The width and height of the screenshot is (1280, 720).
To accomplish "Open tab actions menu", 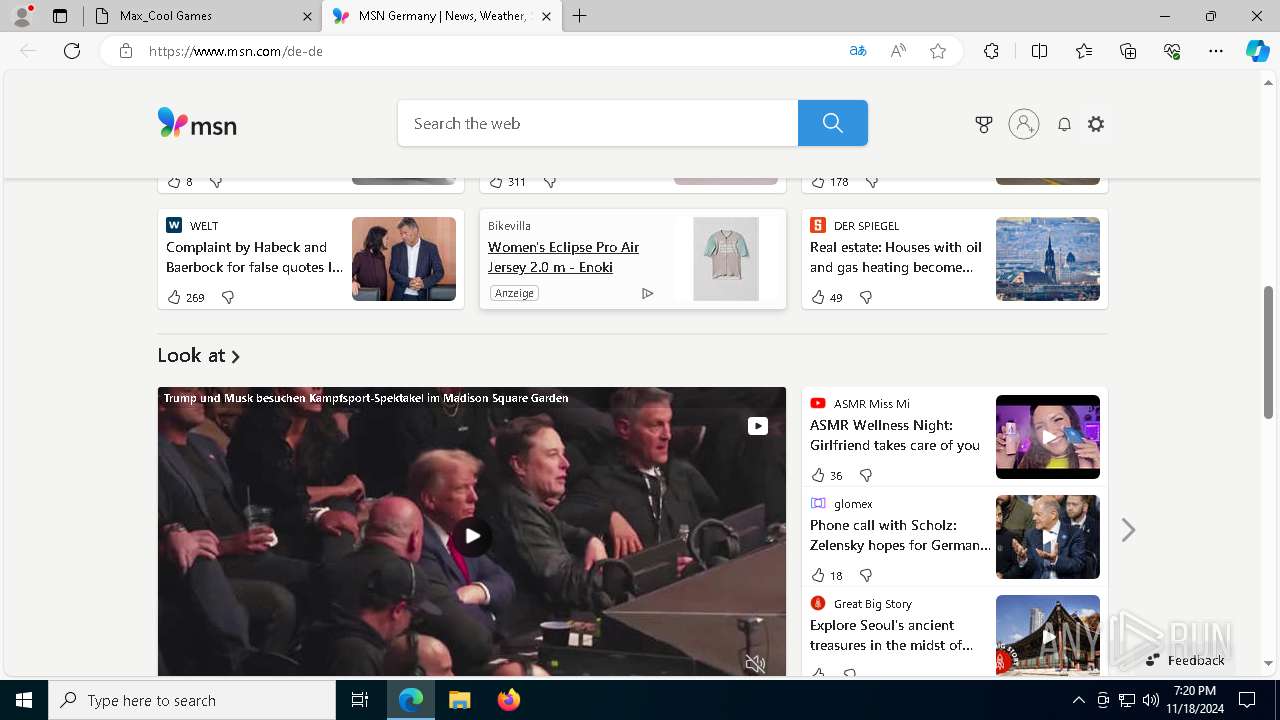I will click(x=60, y=16).
